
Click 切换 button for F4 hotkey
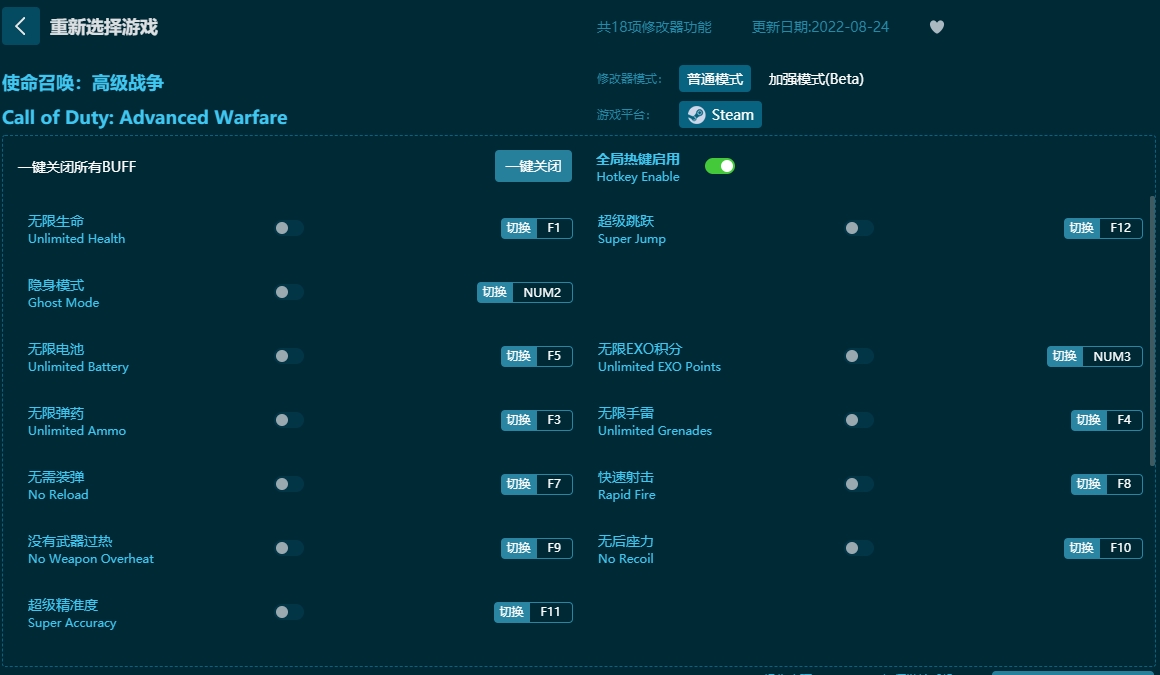[1088, 420]
